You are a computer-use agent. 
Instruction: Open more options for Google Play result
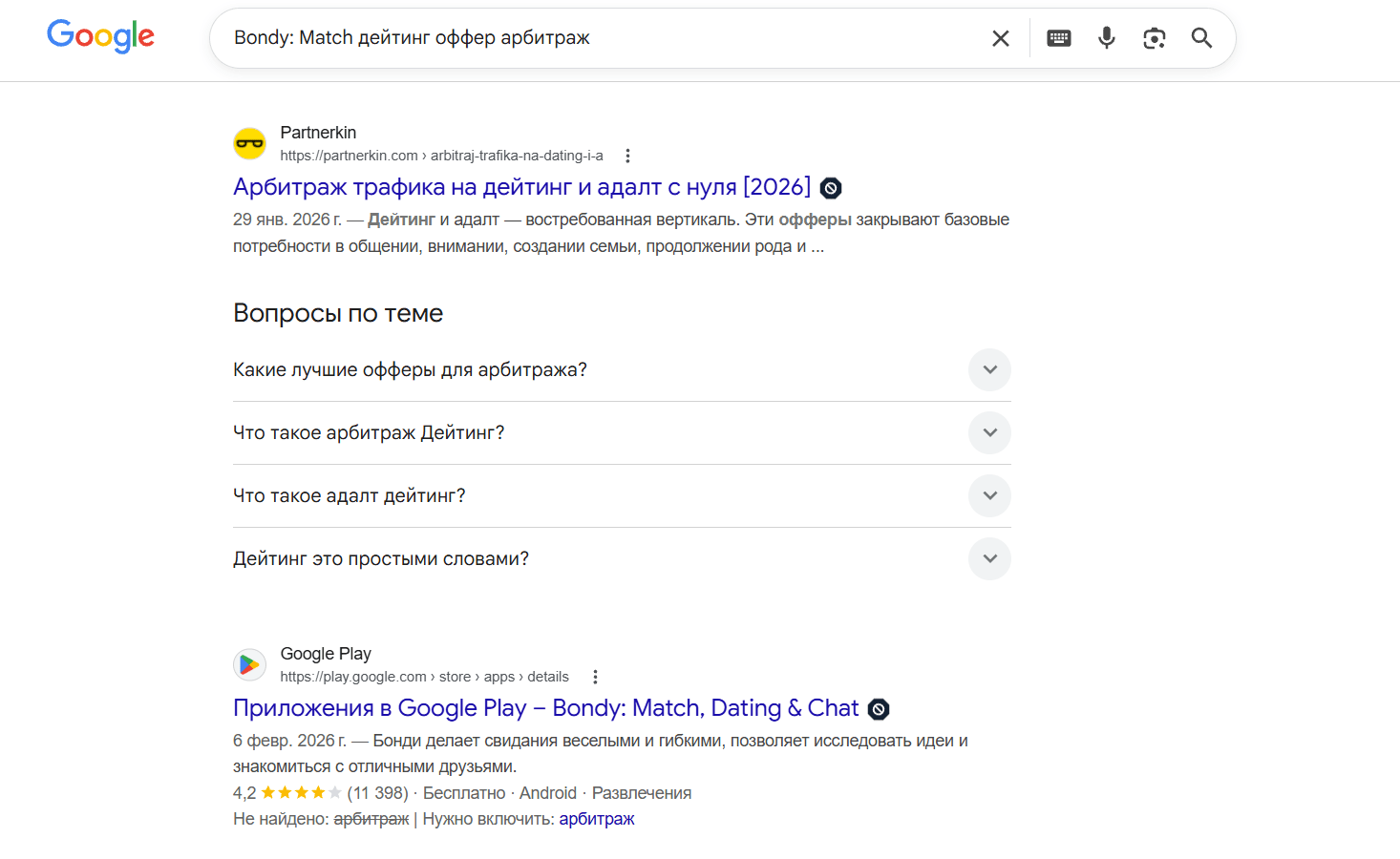[x=595, y=677]
